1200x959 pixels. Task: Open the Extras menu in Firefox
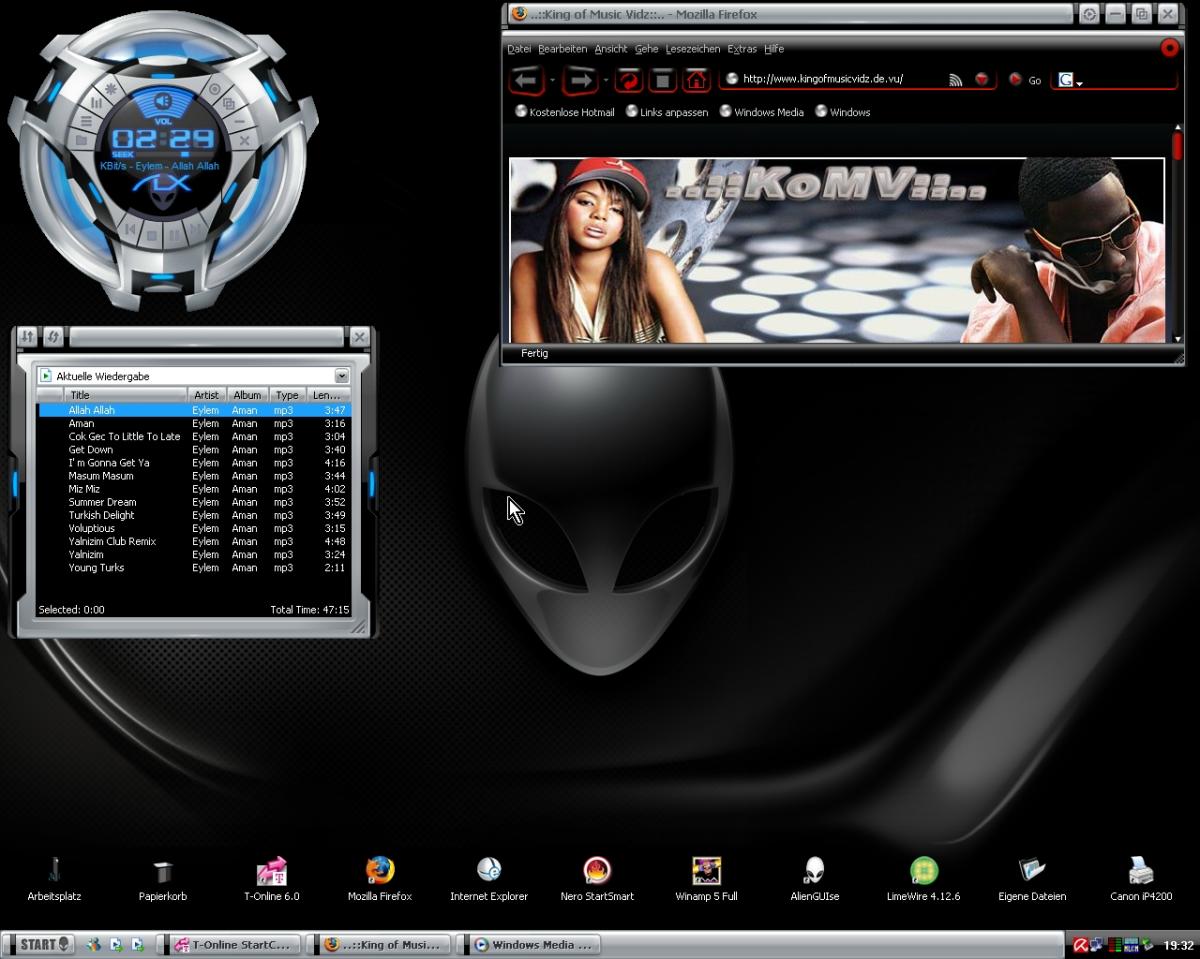[x=742, y=49]
